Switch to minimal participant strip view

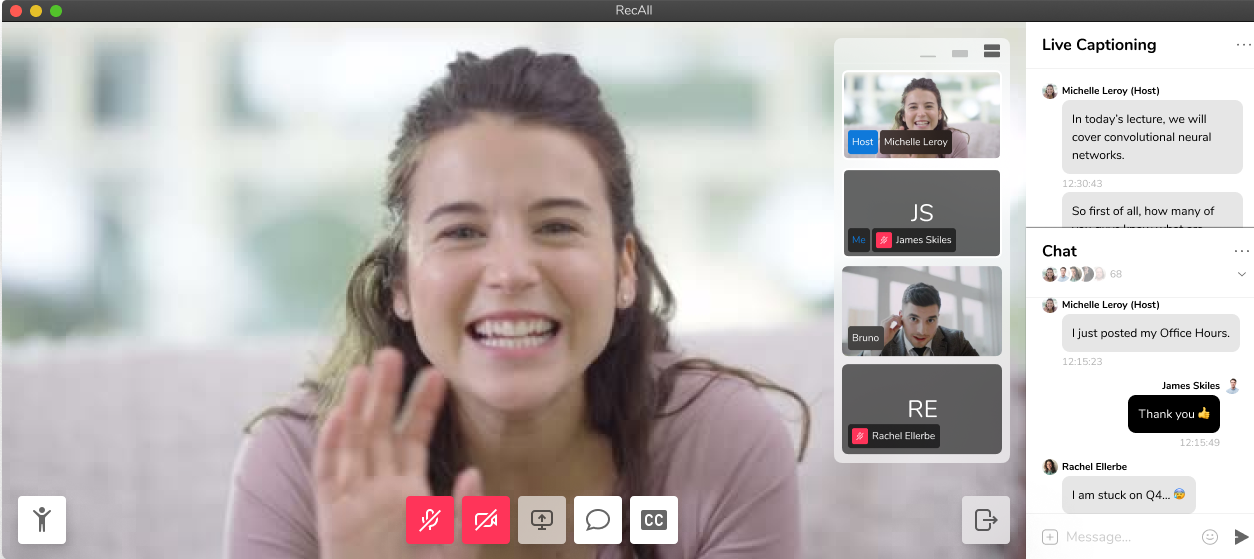coord(928,55)
